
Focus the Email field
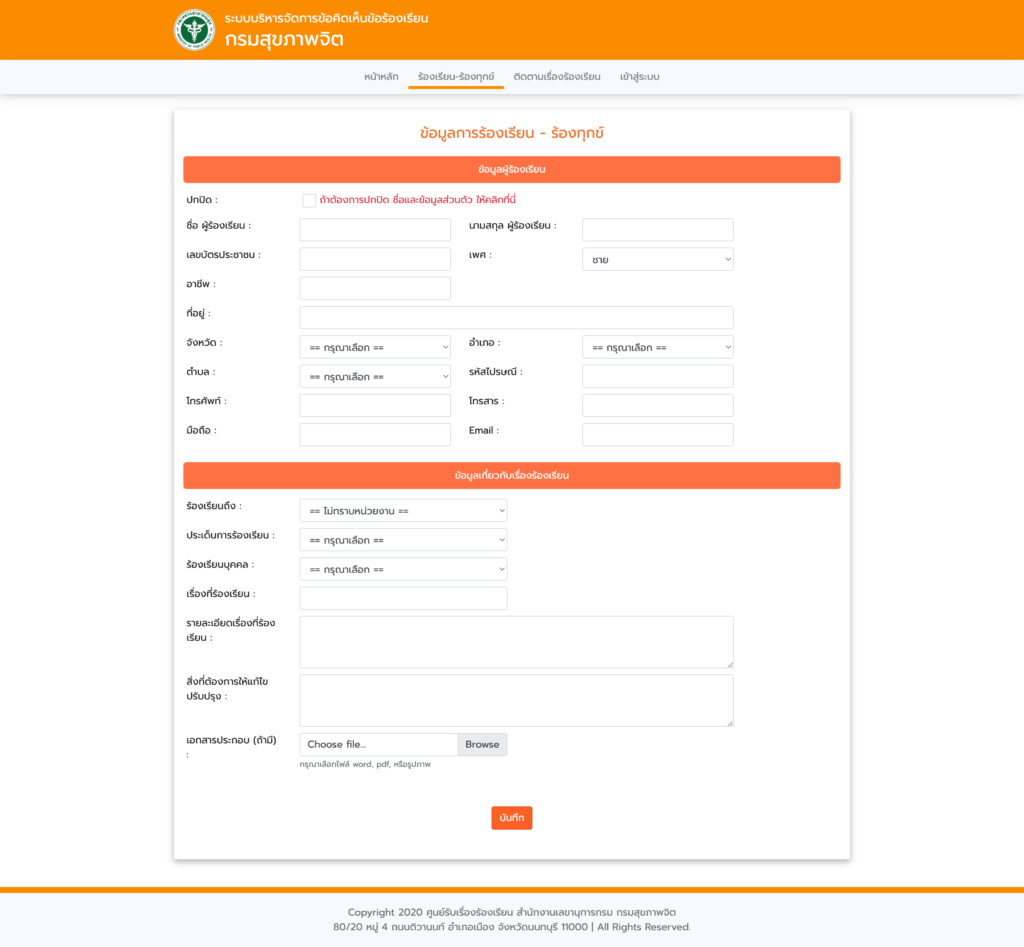pos(658,434)
